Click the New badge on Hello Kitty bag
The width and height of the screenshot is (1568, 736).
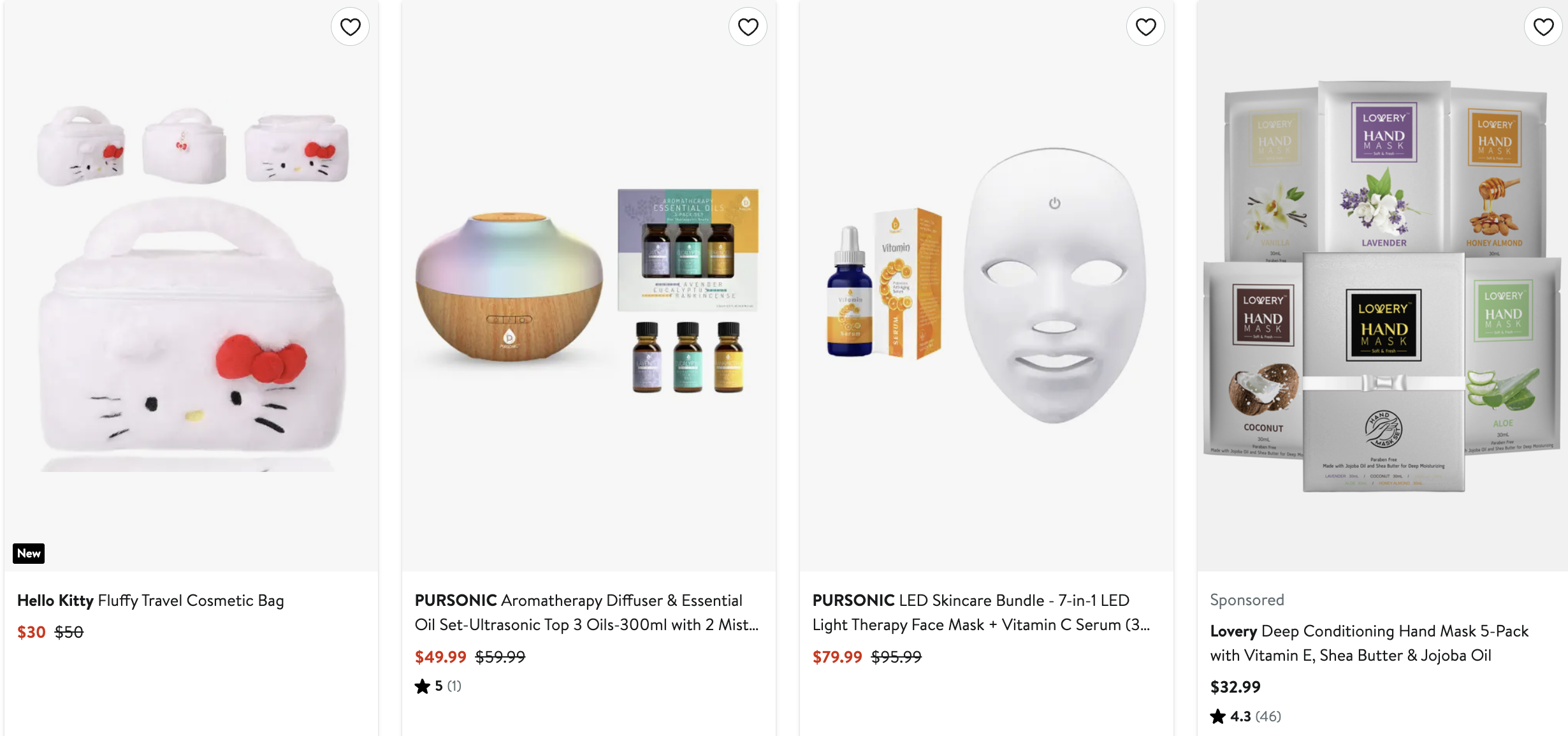coord(29,553)
